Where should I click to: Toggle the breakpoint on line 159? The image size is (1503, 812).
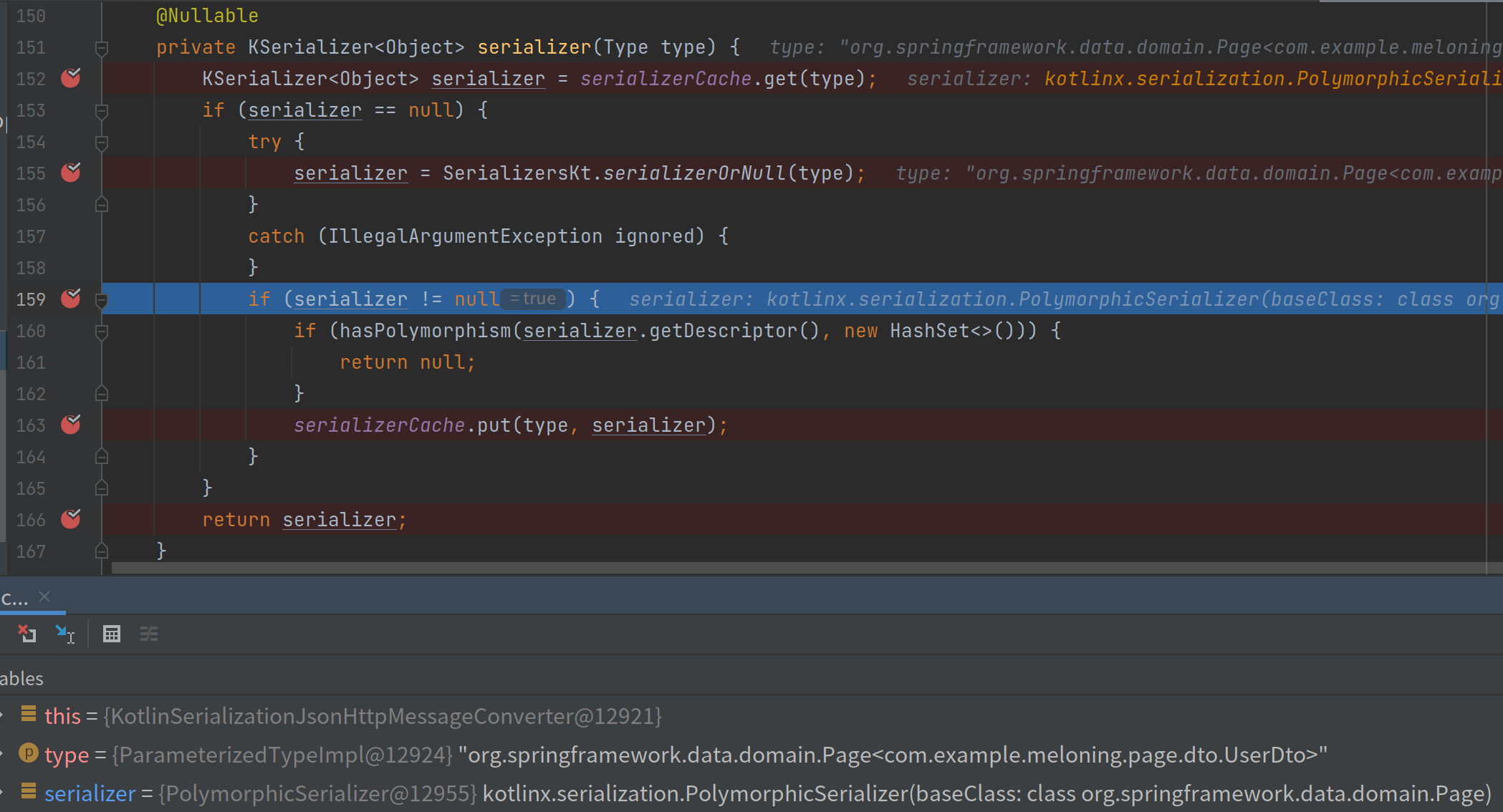click(x=71, y=298)
